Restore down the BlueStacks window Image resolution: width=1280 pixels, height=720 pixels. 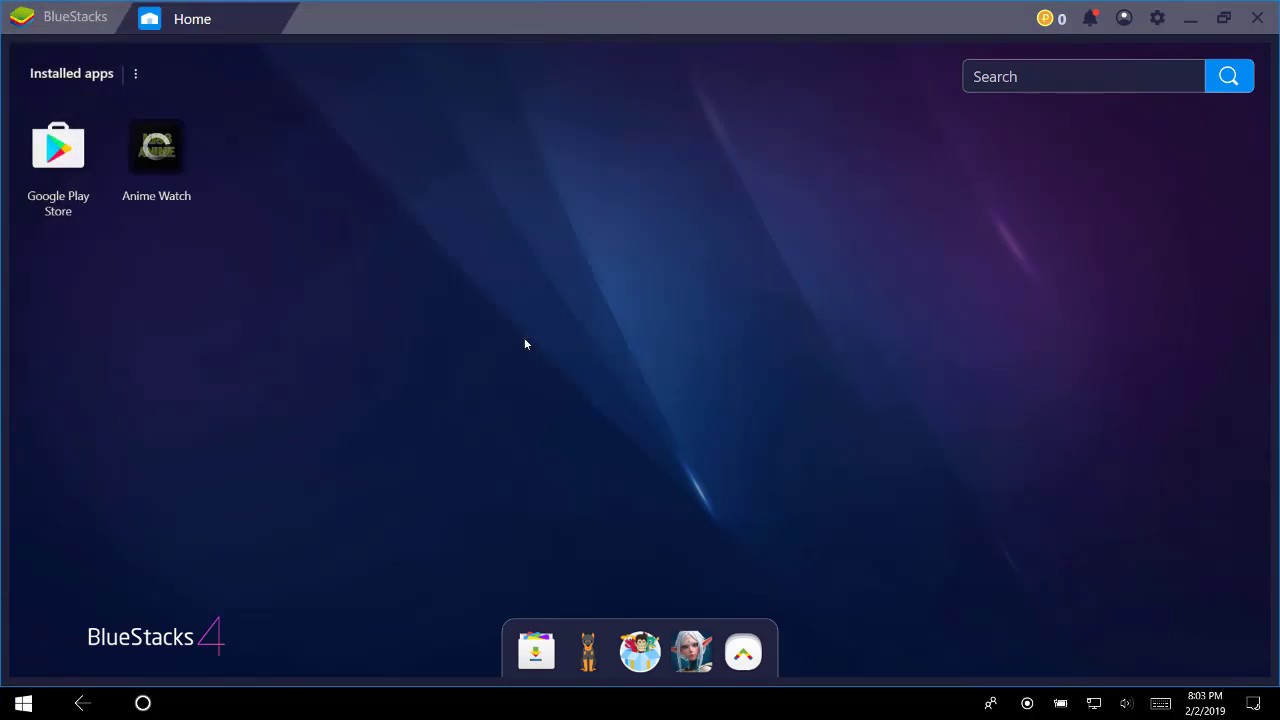pos(1224,18)
